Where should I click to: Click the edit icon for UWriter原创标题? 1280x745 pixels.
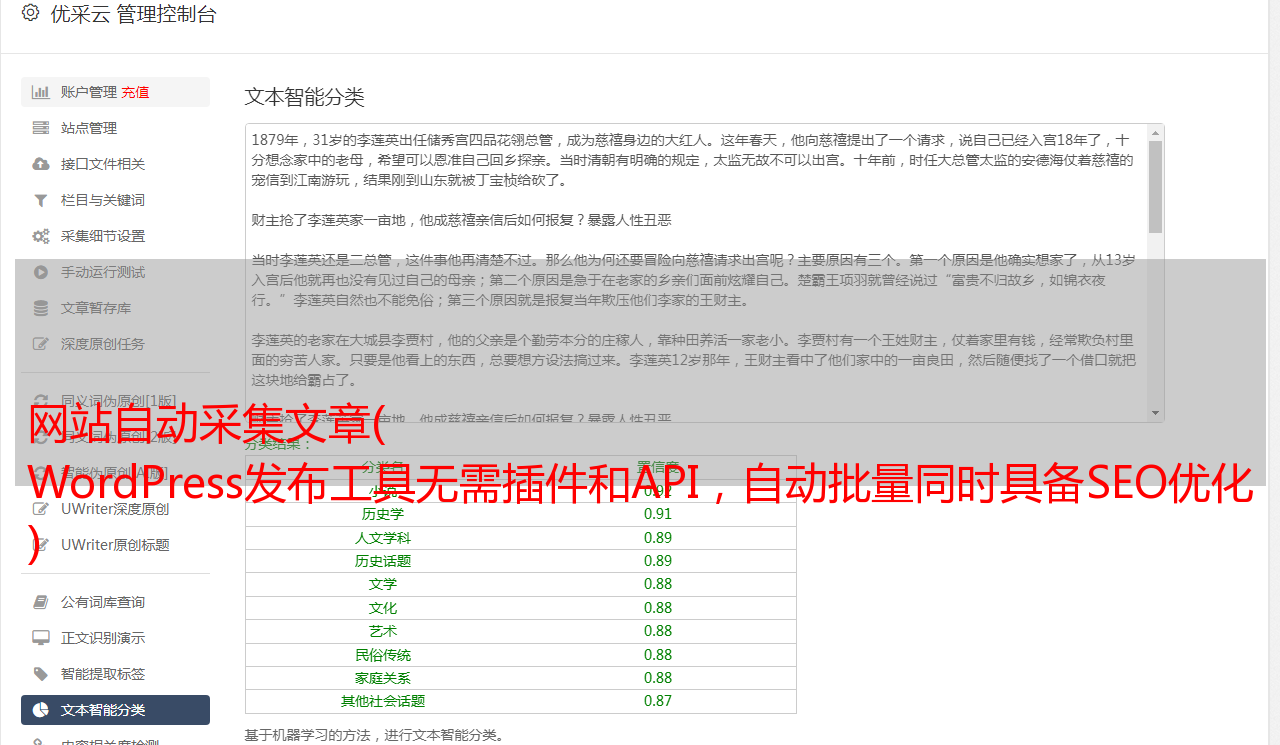tap(41, 545)
